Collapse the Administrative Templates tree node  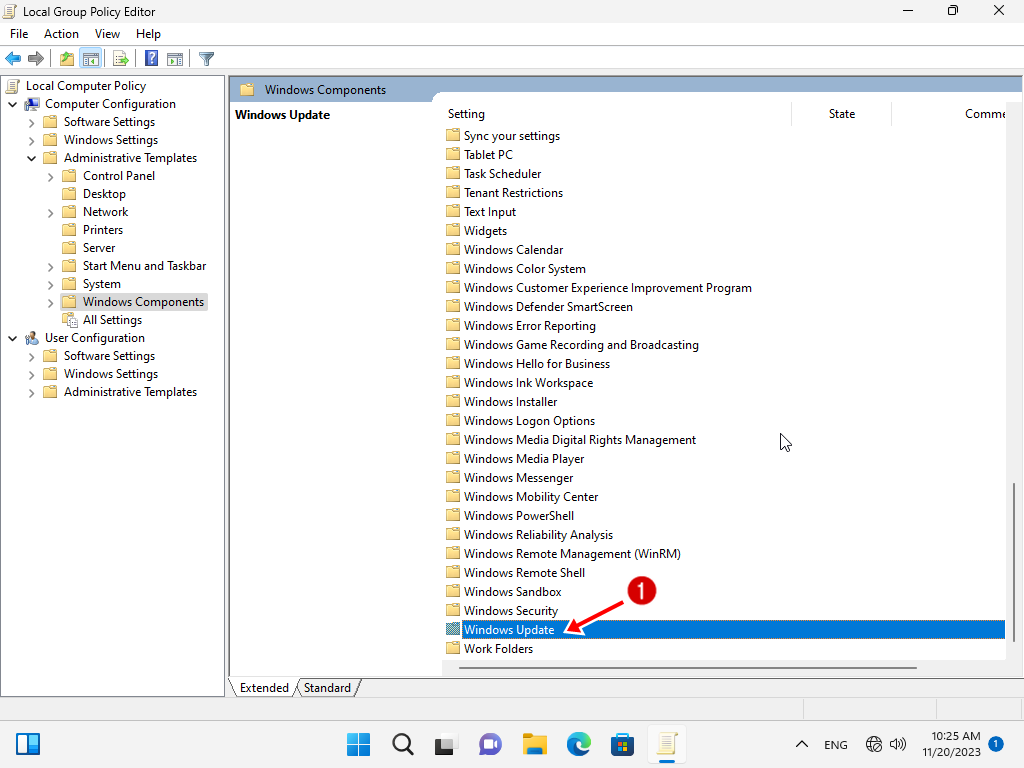point(32,158)
